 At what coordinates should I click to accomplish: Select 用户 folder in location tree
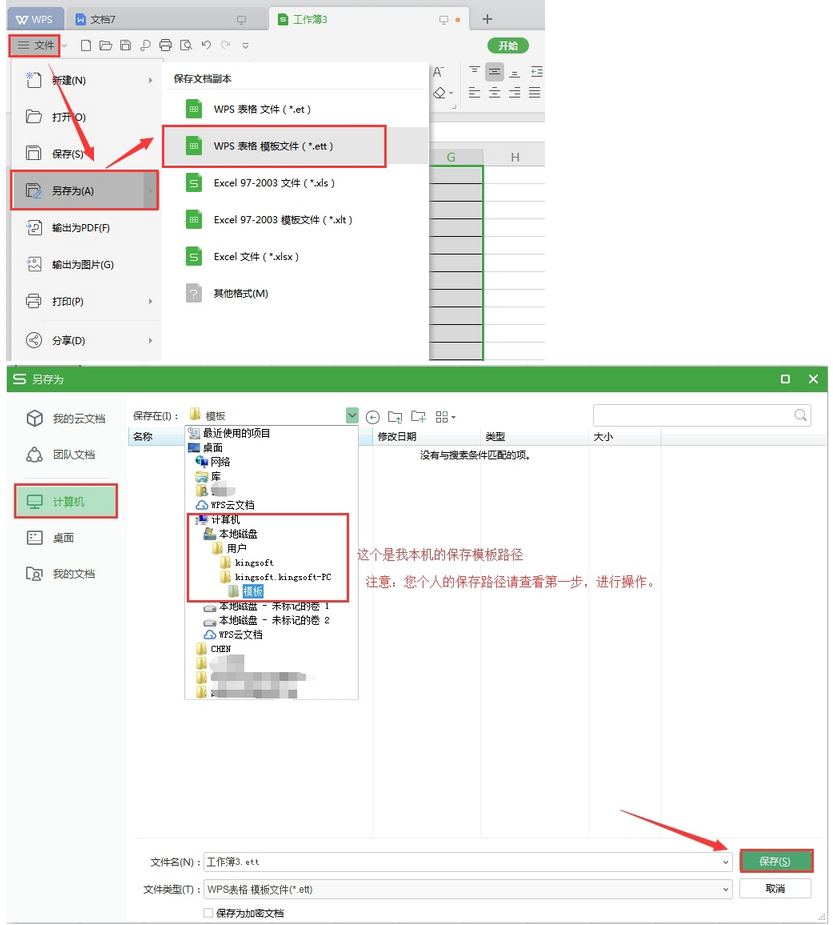click(x=236, y=548)
